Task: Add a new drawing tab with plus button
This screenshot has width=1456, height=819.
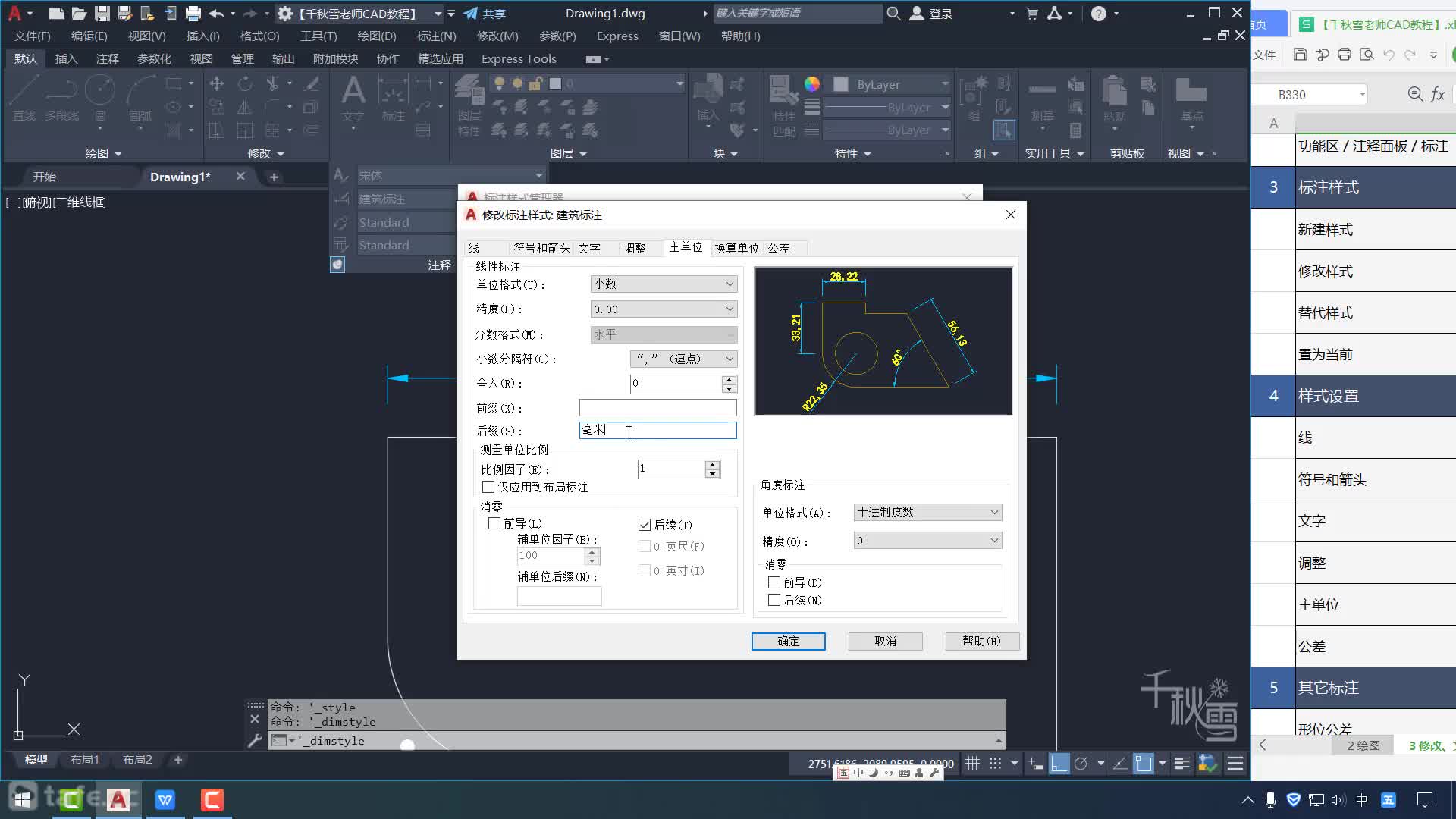Action: pos(274,177)
